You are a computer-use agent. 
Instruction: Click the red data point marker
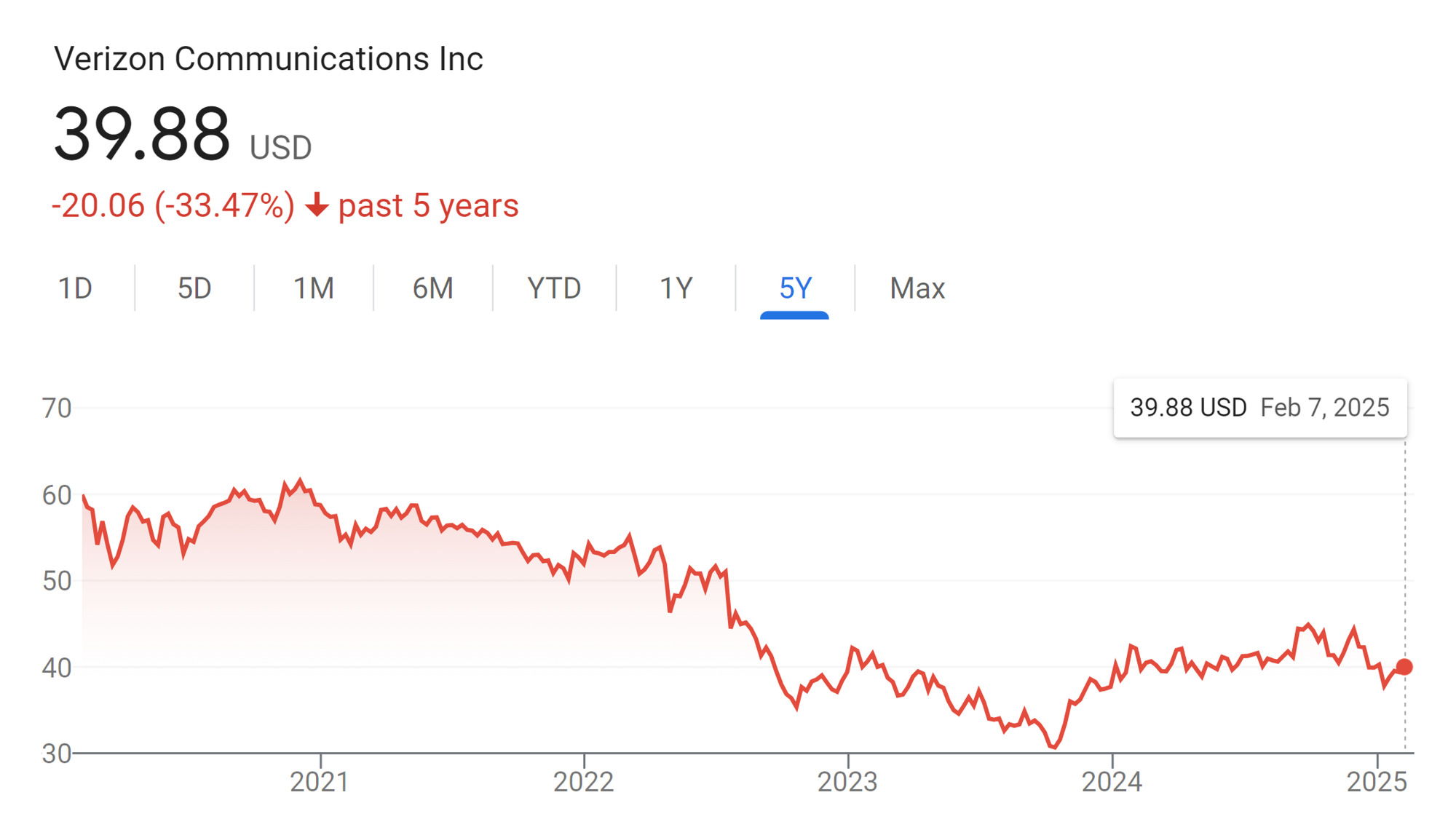(x=1404, y=666)
